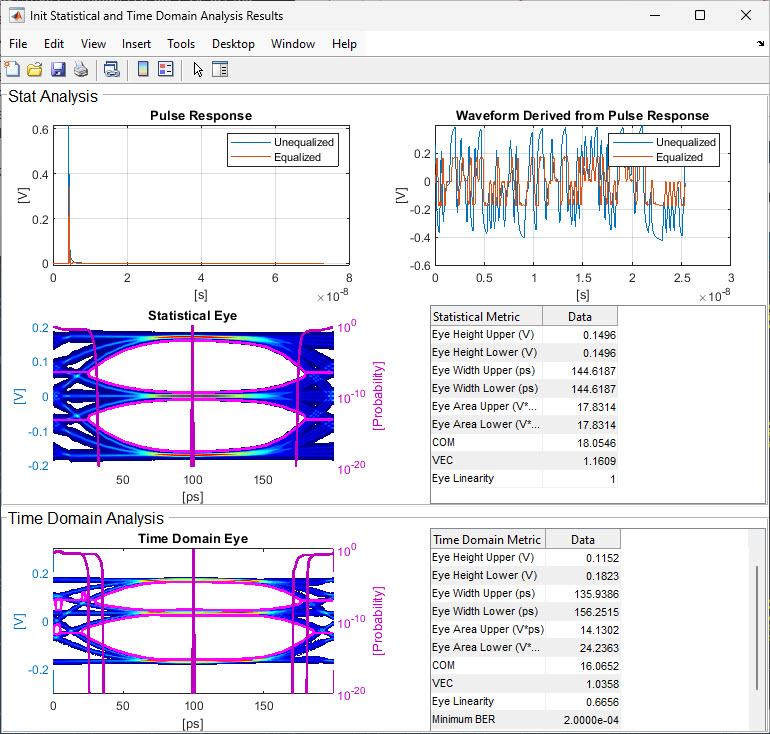The height and width of the screenshot is (734, 770).
Task: Select the COM value 18.0546 cell
Action: click(x=580, y=442)
